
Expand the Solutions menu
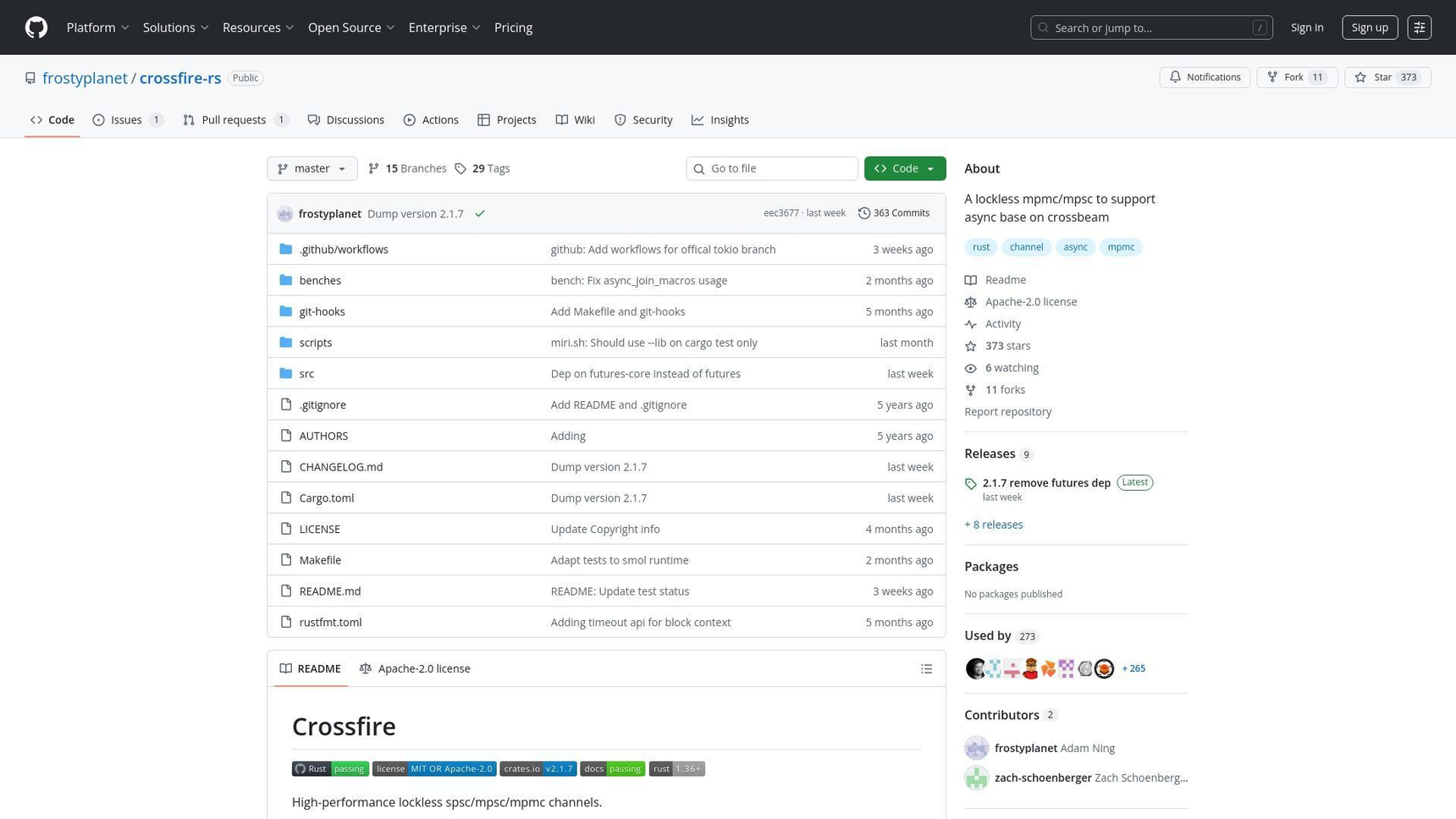coord(176,27)
